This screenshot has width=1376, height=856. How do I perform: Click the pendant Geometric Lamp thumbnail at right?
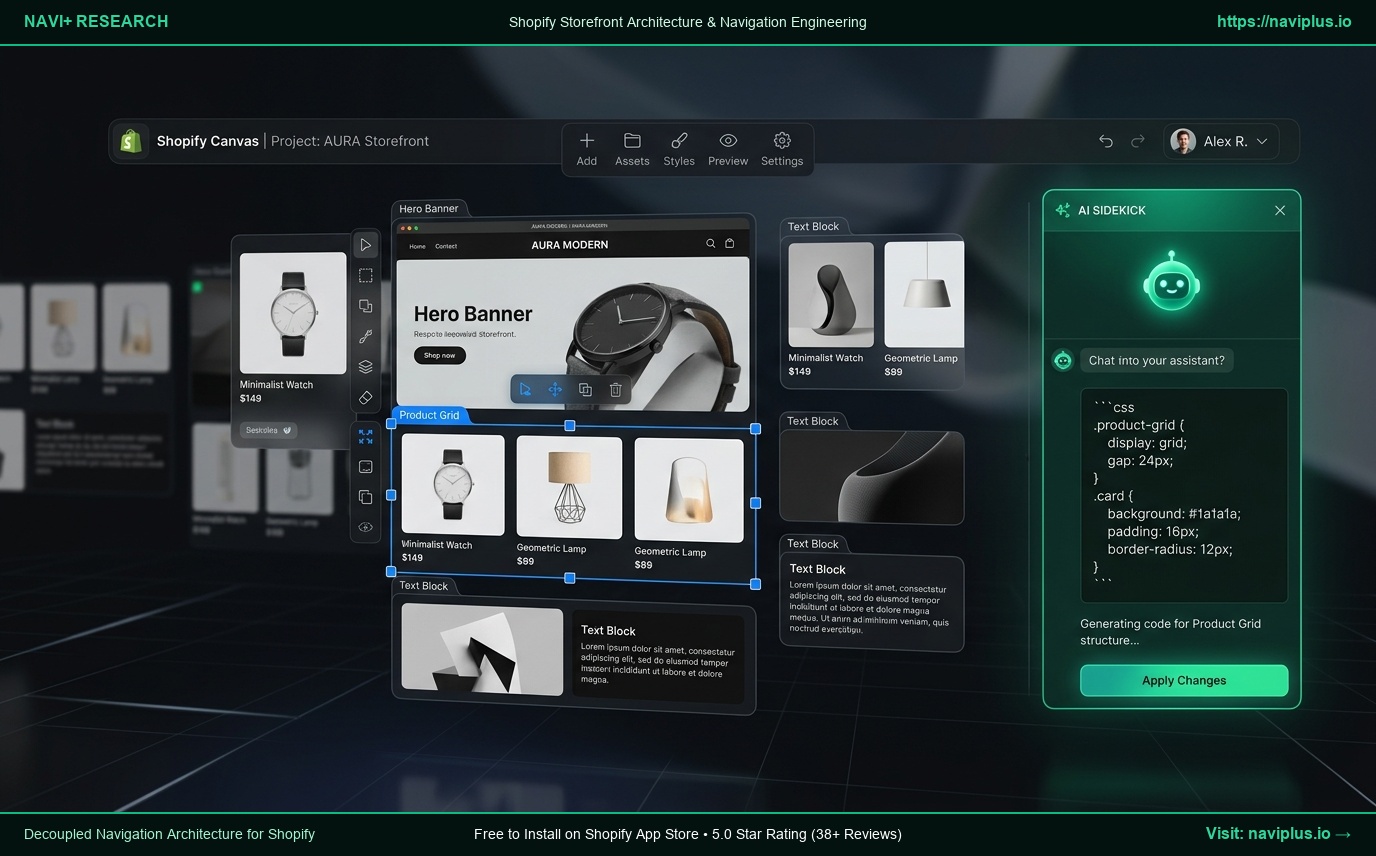tap(924, 294)
